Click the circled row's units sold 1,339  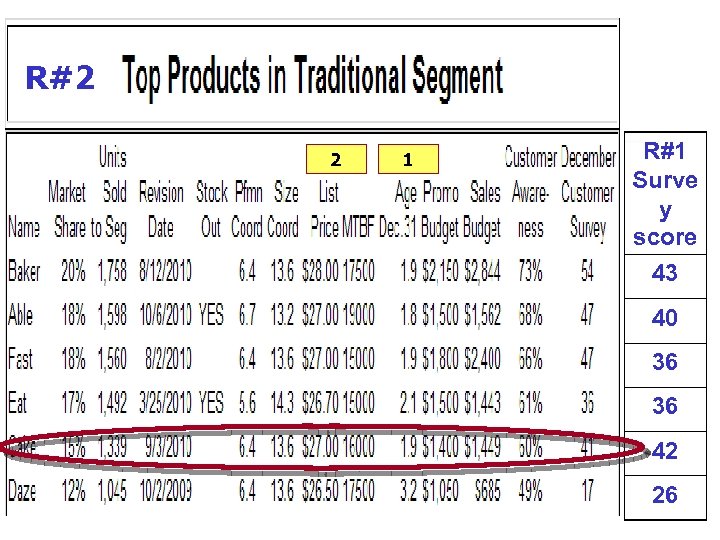[112, 447]
